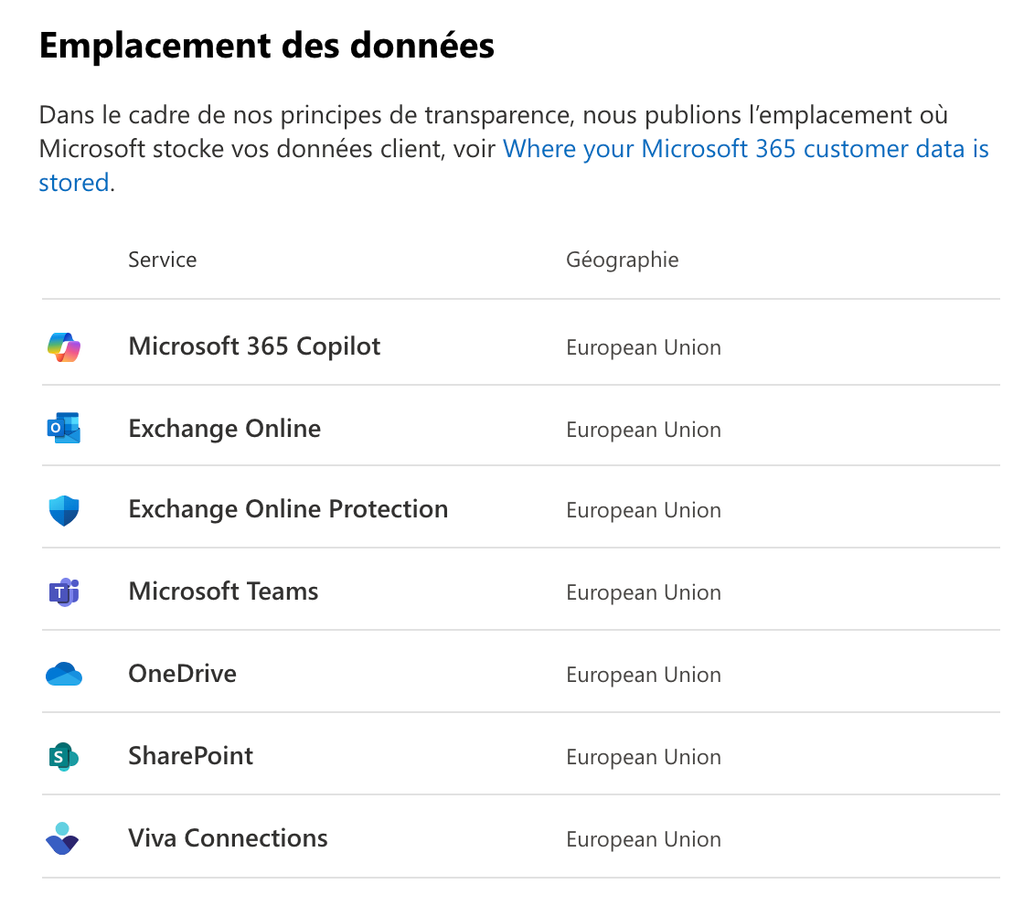Select the Microsoft 365 Copilot service name
The height and width of the screenshot is (905, 1024).
(x=254, y=347)
